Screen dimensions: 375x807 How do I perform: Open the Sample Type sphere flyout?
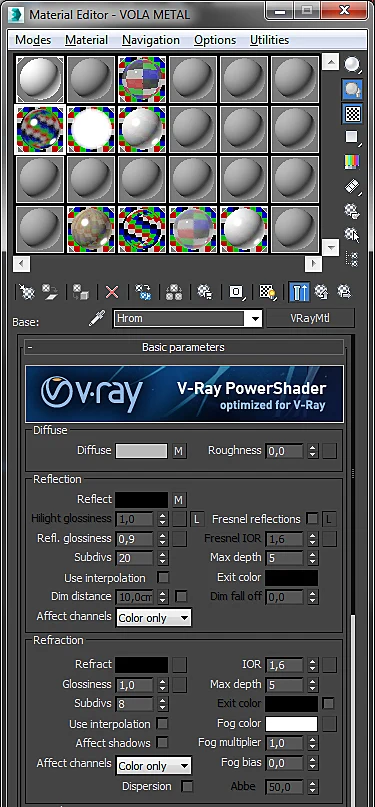(352, 65)
